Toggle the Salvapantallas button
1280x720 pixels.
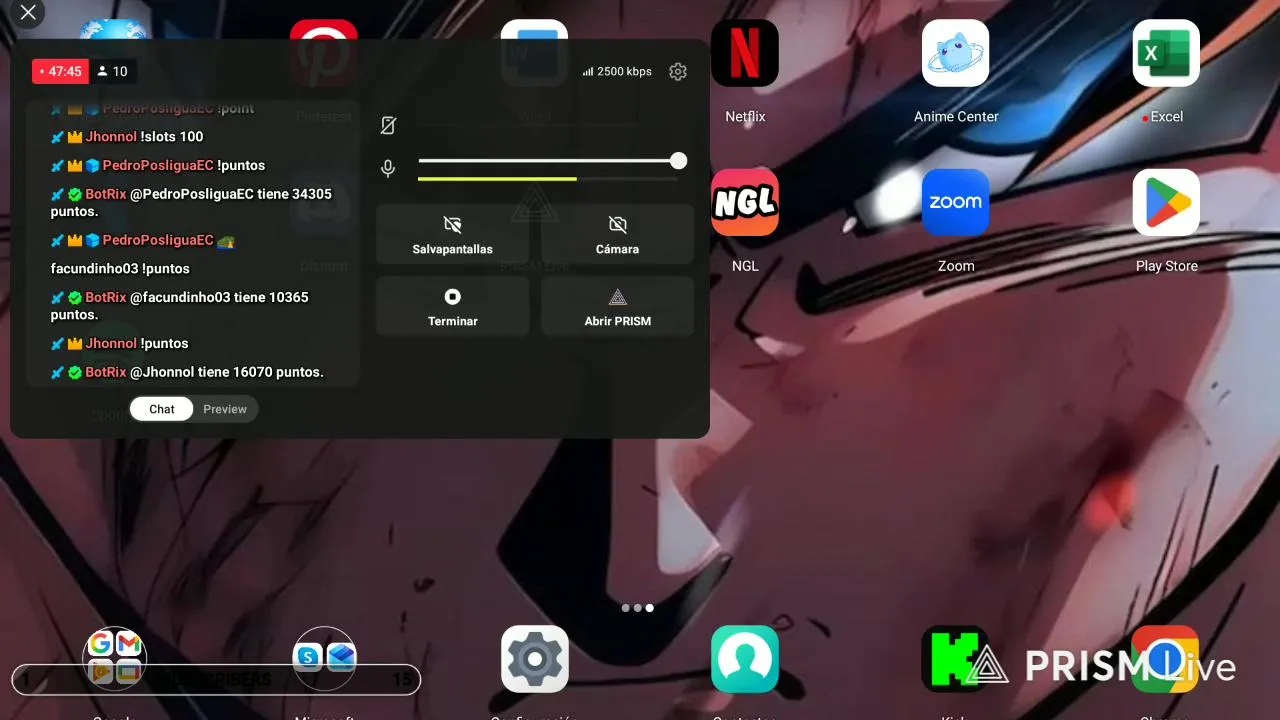click(453, 234)
